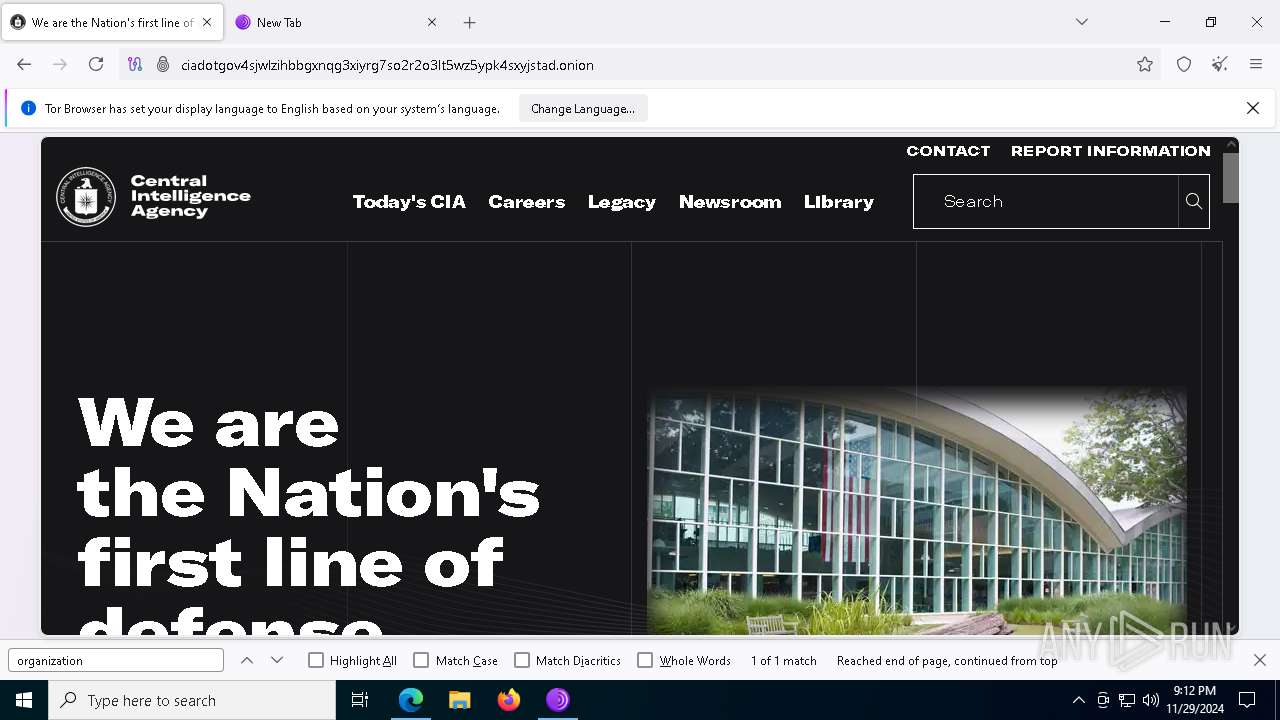Switch to Tor Browser on the taskbar
The image size is (1280, 720).
pos(558,700)
